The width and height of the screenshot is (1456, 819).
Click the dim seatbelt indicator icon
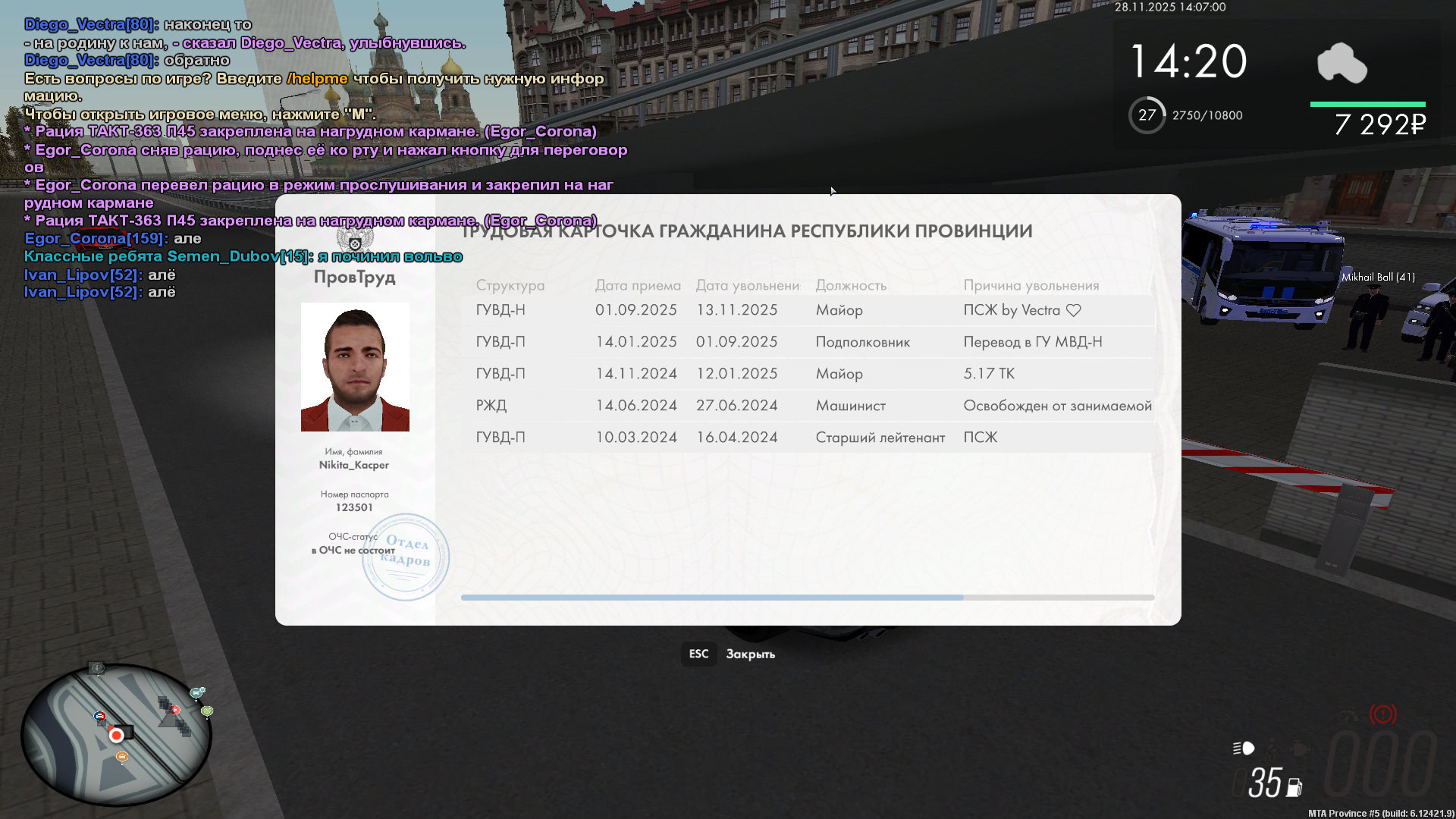(1272, 748)
